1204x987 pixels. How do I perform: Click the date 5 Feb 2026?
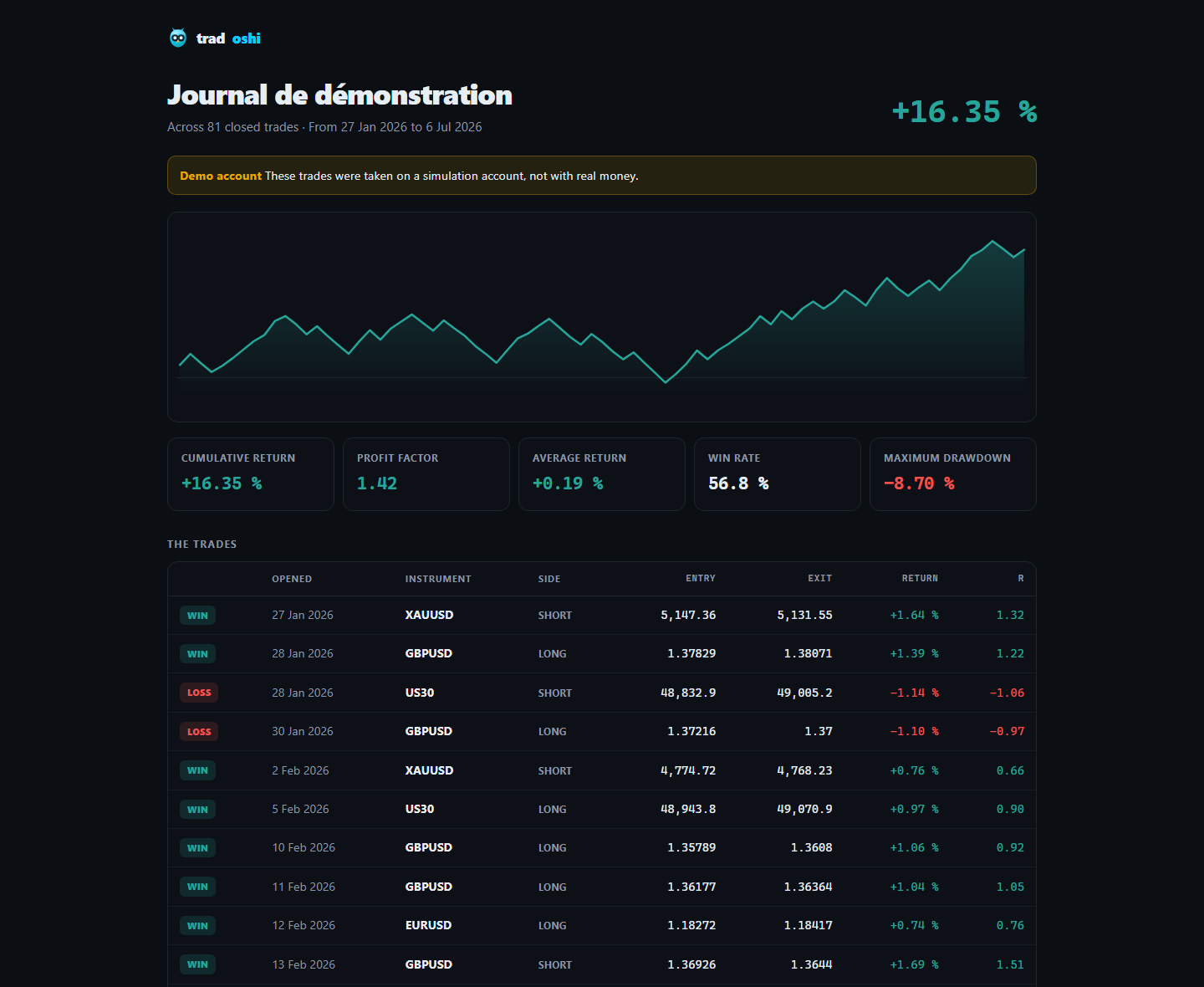pyautogui.click(x=300, y=809)
